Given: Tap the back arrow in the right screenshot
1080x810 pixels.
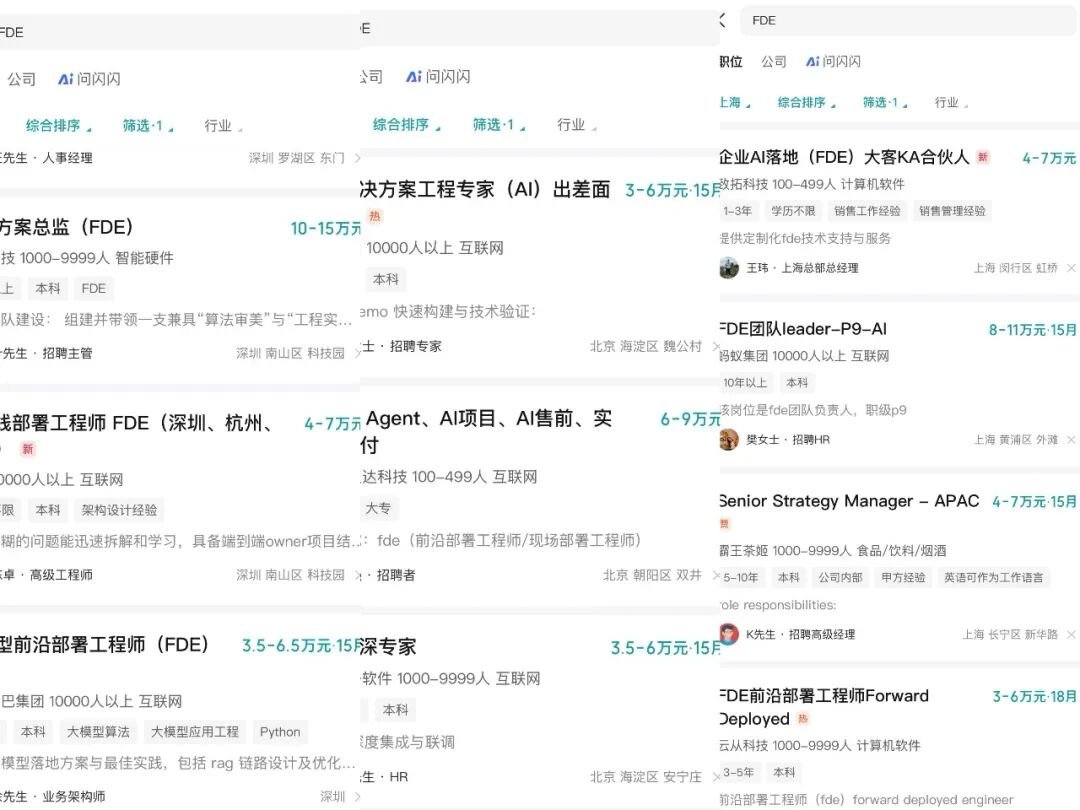Looking at the screenshot, I should (723, 21).
